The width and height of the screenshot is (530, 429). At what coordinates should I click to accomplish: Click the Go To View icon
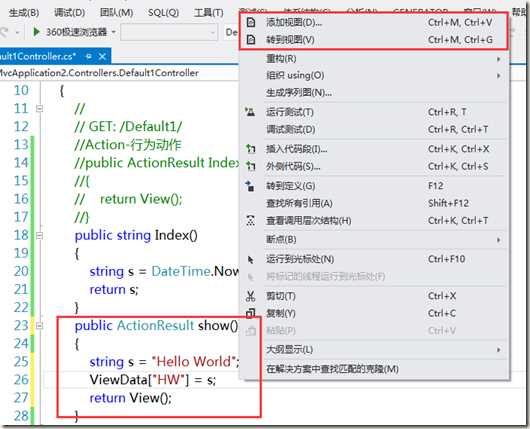pyautogui.click(x=251, y=40)
